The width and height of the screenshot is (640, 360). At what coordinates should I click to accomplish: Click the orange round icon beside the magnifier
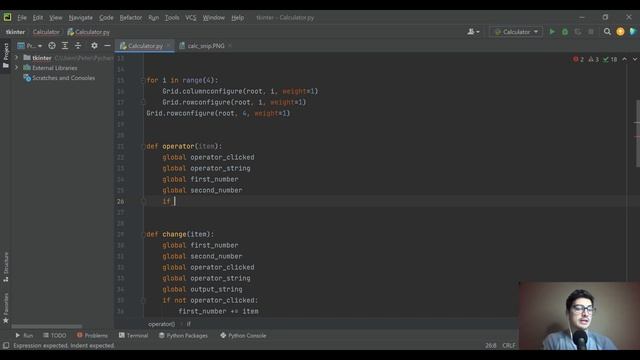620,32
